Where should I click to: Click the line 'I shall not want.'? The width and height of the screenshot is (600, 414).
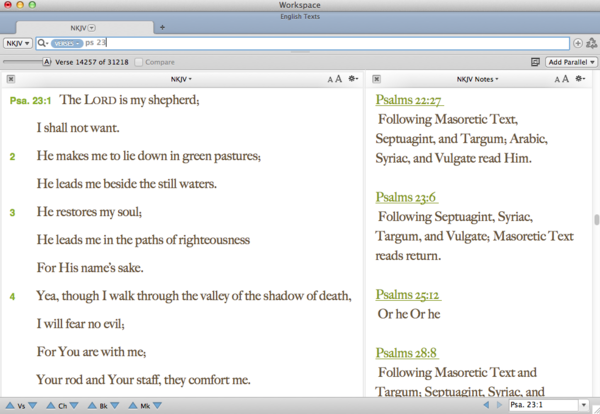tap(78, 128)
